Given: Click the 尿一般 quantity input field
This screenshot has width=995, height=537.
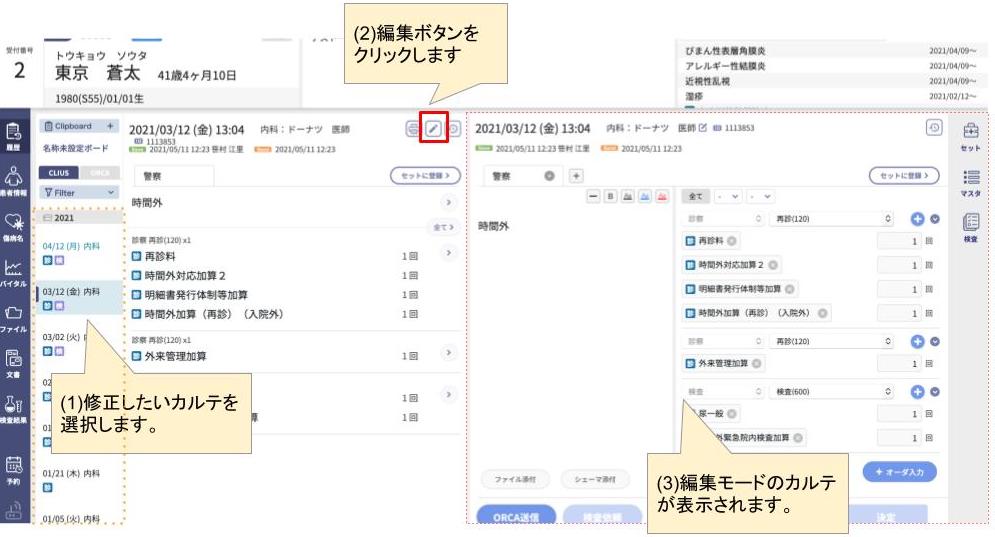Looking at the screenshot, I should click(899, 414).
